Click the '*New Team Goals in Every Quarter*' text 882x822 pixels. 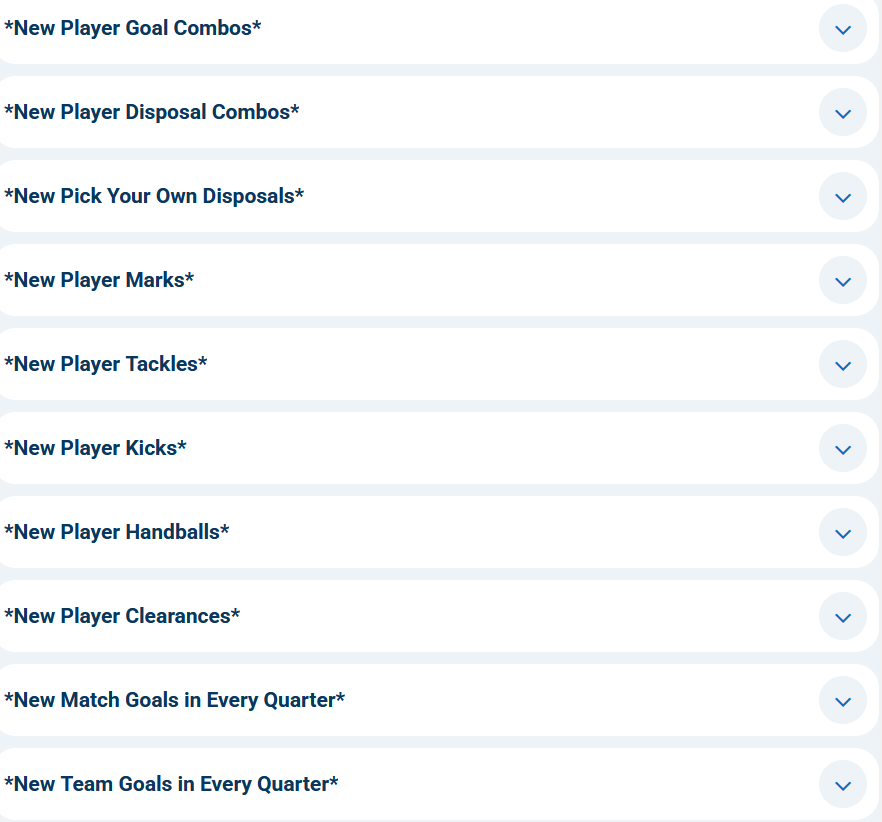coord(171,784)
